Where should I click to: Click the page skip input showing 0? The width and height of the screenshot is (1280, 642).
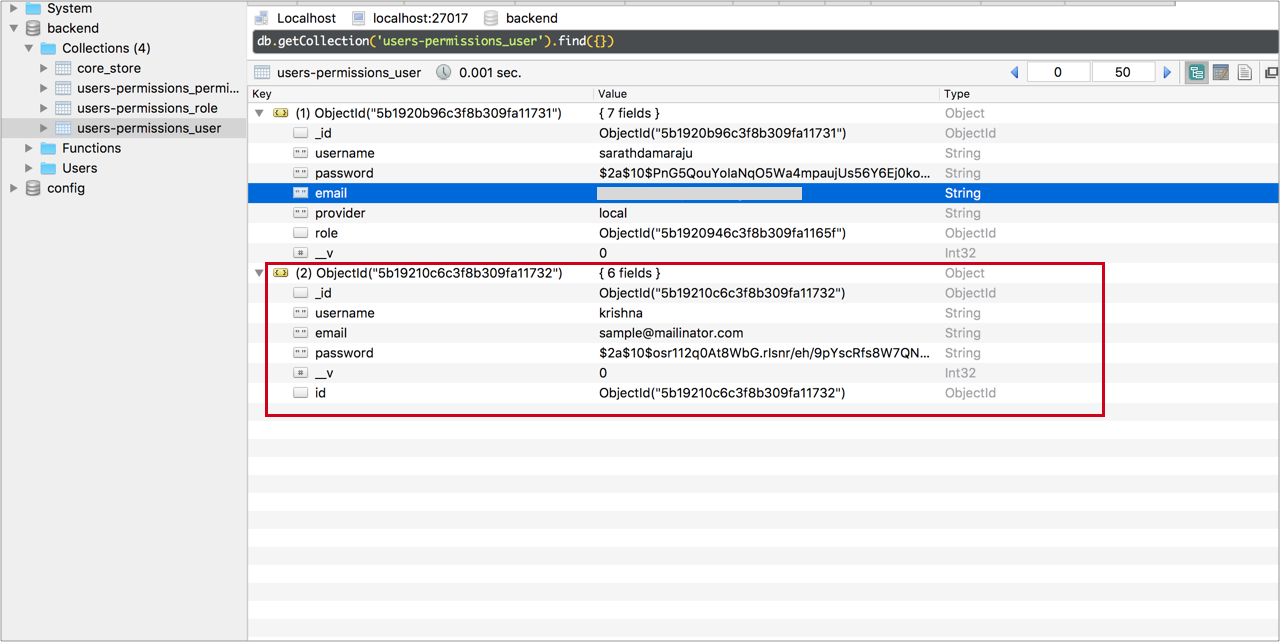click(1058, 72)
